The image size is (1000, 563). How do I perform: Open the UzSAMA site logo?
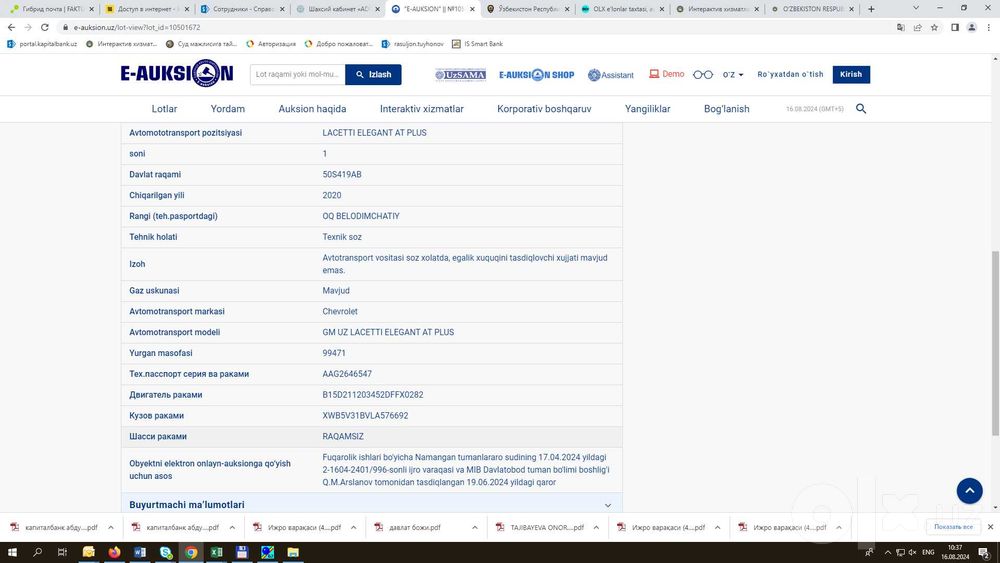[x=460, y=75]
